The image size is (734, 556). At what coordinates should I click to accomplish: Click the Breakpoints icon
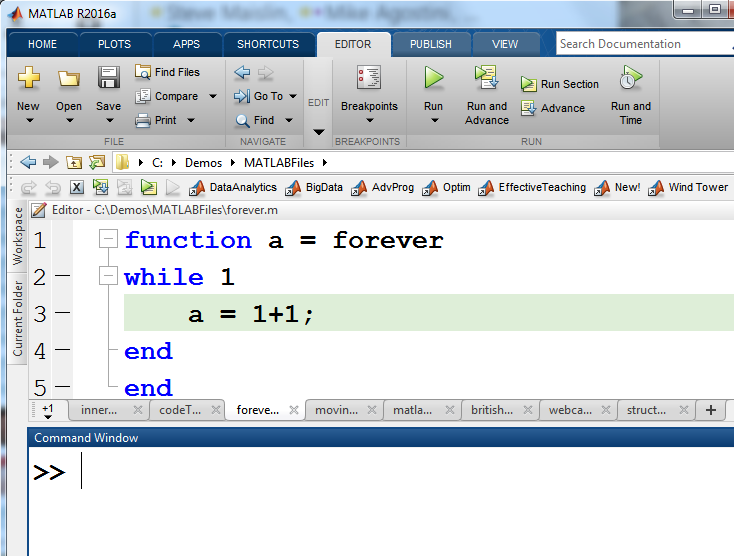pos(369,78)
